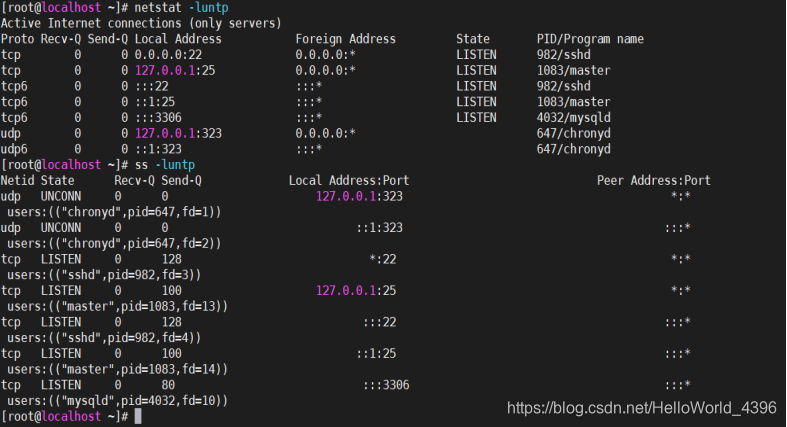
Task: Click the users line with chronyd fd=1
Action: coord(114,212)
